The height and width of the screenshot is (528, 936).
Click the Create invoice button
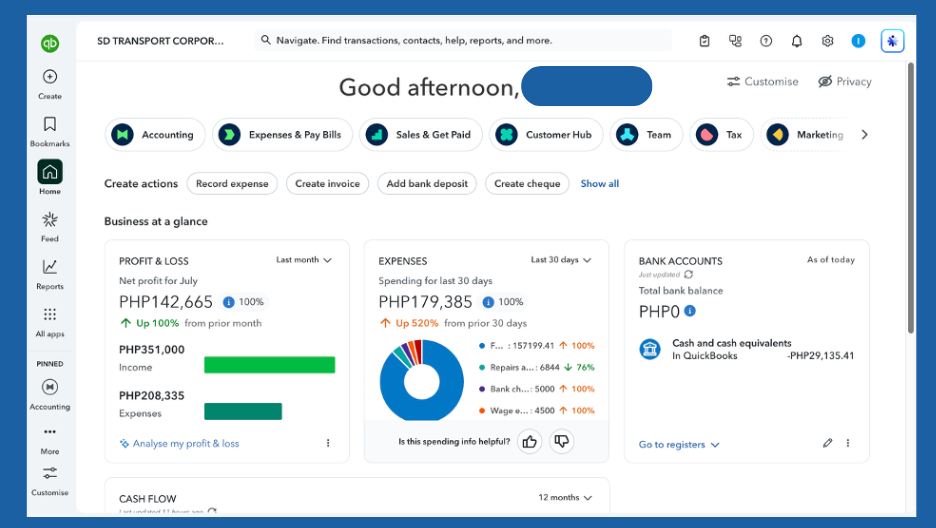coord(328,184)
